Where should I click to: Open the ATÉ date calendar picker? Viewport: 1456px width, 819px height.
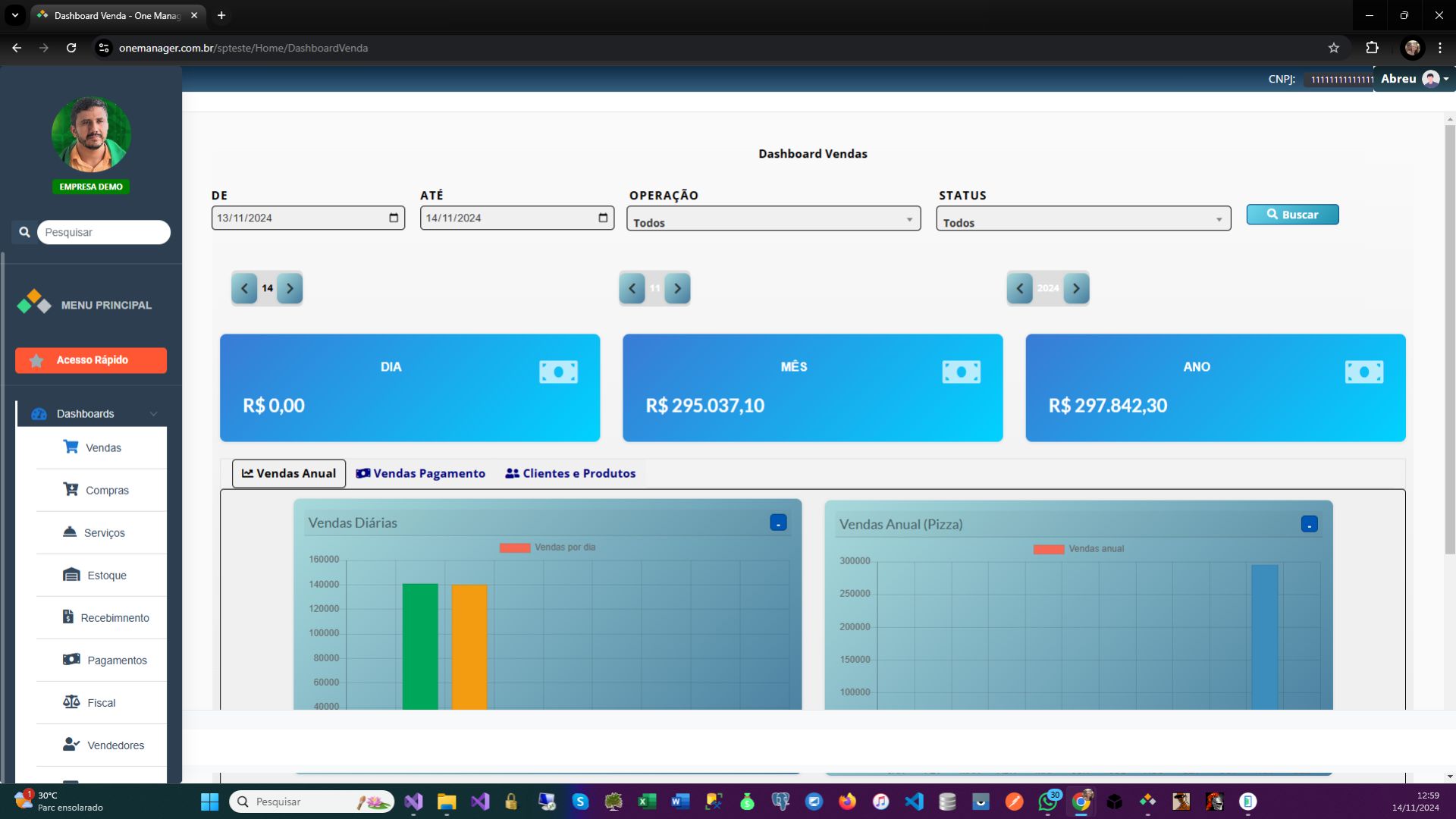603,218
